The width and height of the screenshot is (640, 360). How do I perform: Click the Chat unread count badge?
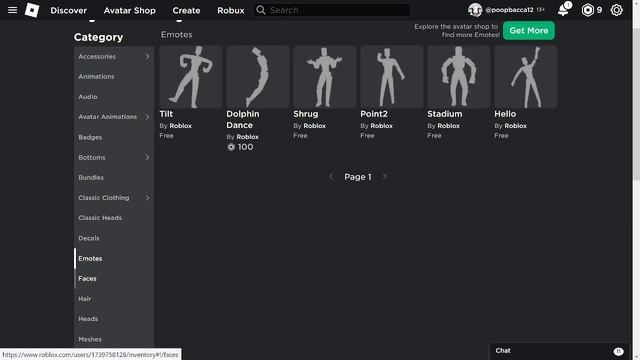click(618, 351)
